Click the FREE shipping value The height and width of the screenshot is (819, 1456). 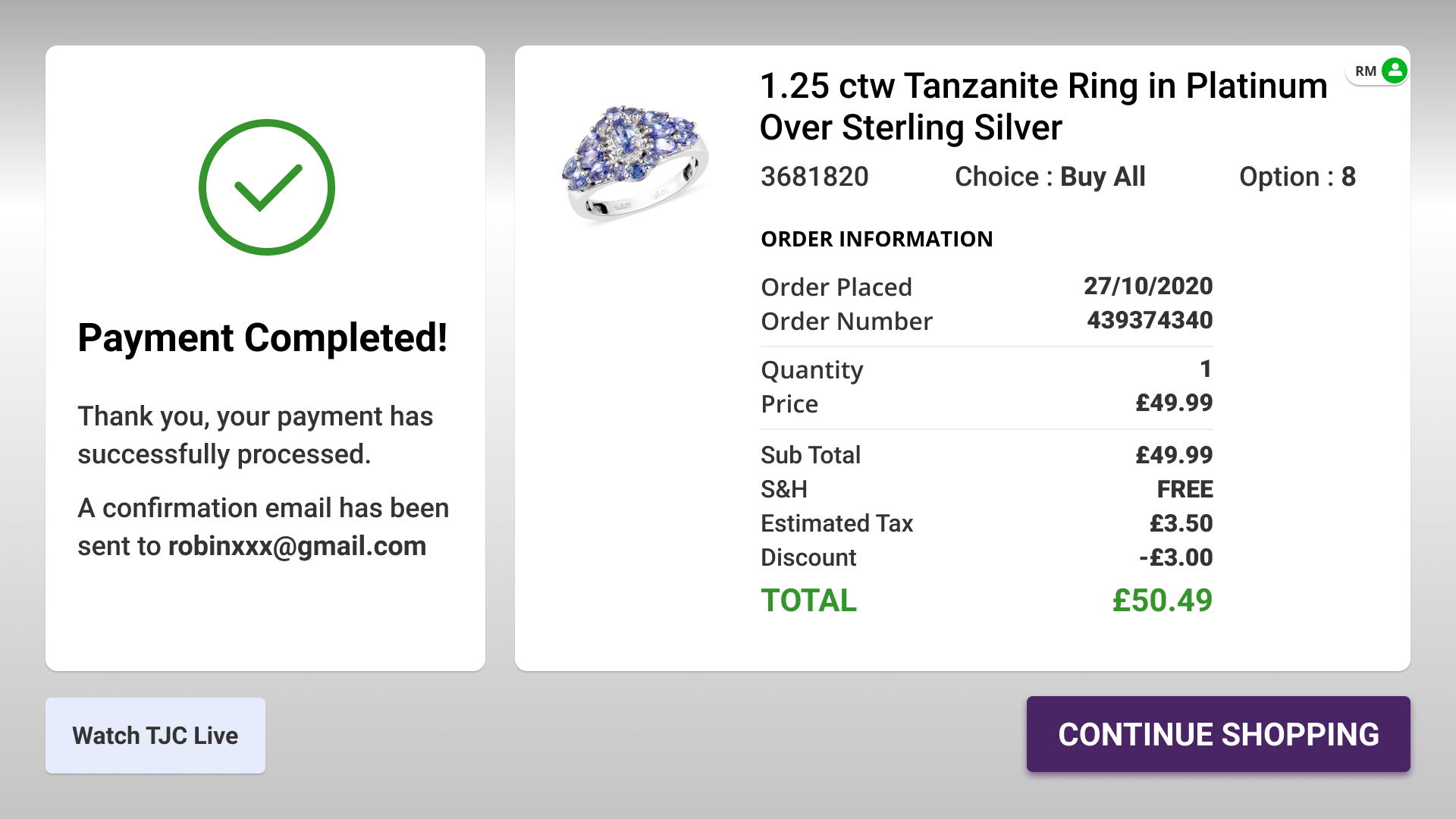tap(1185, 489)
